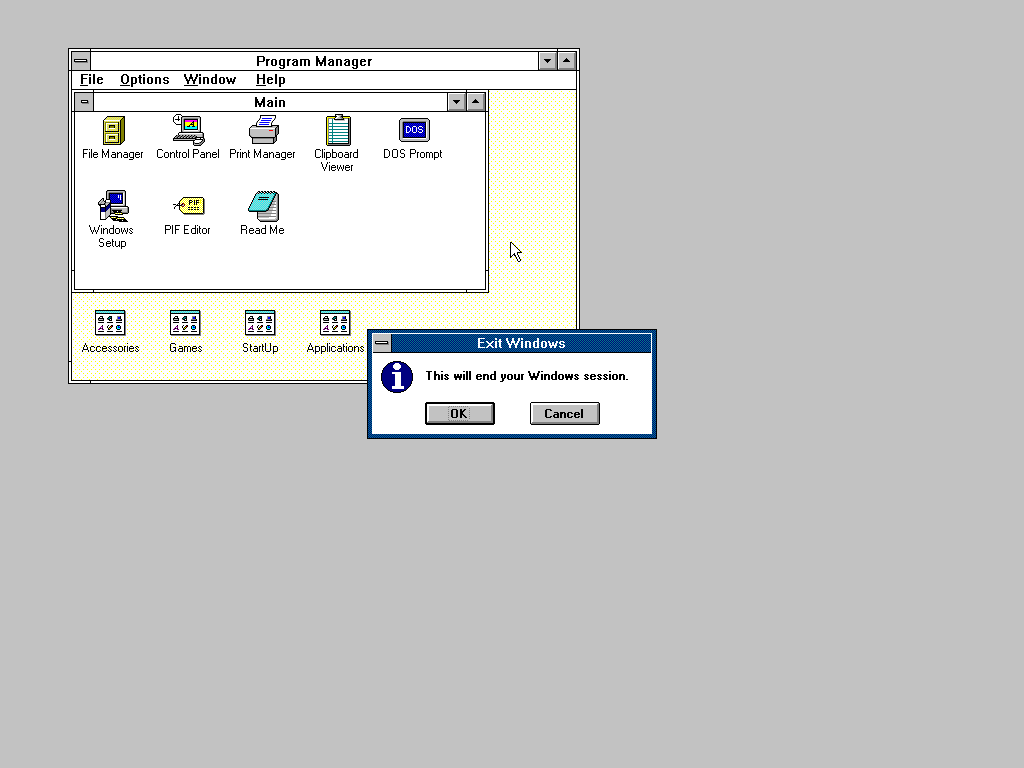The height and width of the screenshot is (768, 1024).
Task: Select the Windows Setup icon
Action: pos(112,206)
